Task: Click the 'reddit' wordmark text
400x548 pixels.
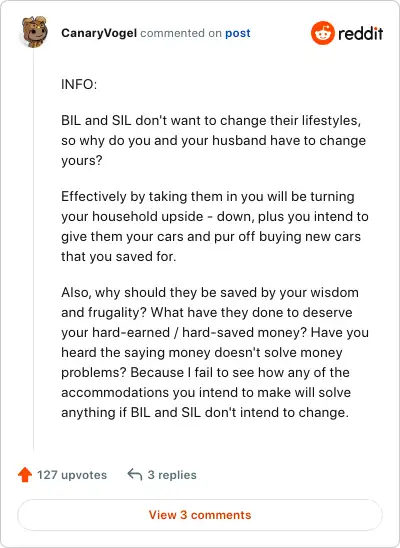Action: (361, 34)
